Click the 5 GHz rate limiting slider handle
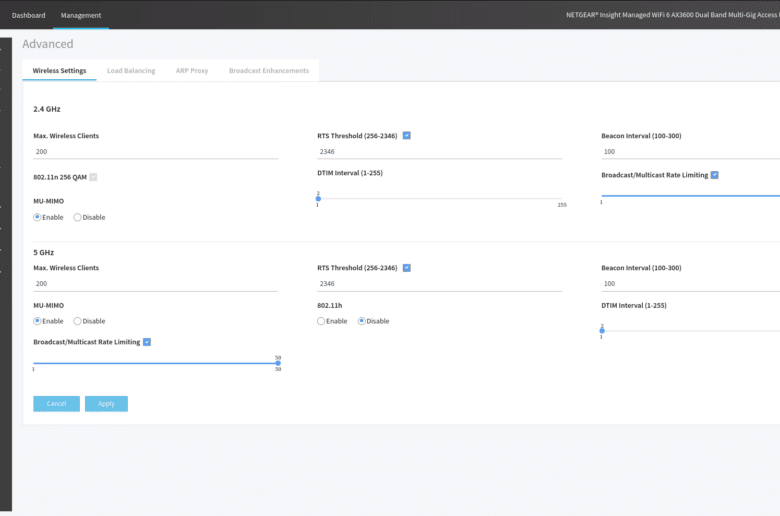 click(x=278, y=363)
